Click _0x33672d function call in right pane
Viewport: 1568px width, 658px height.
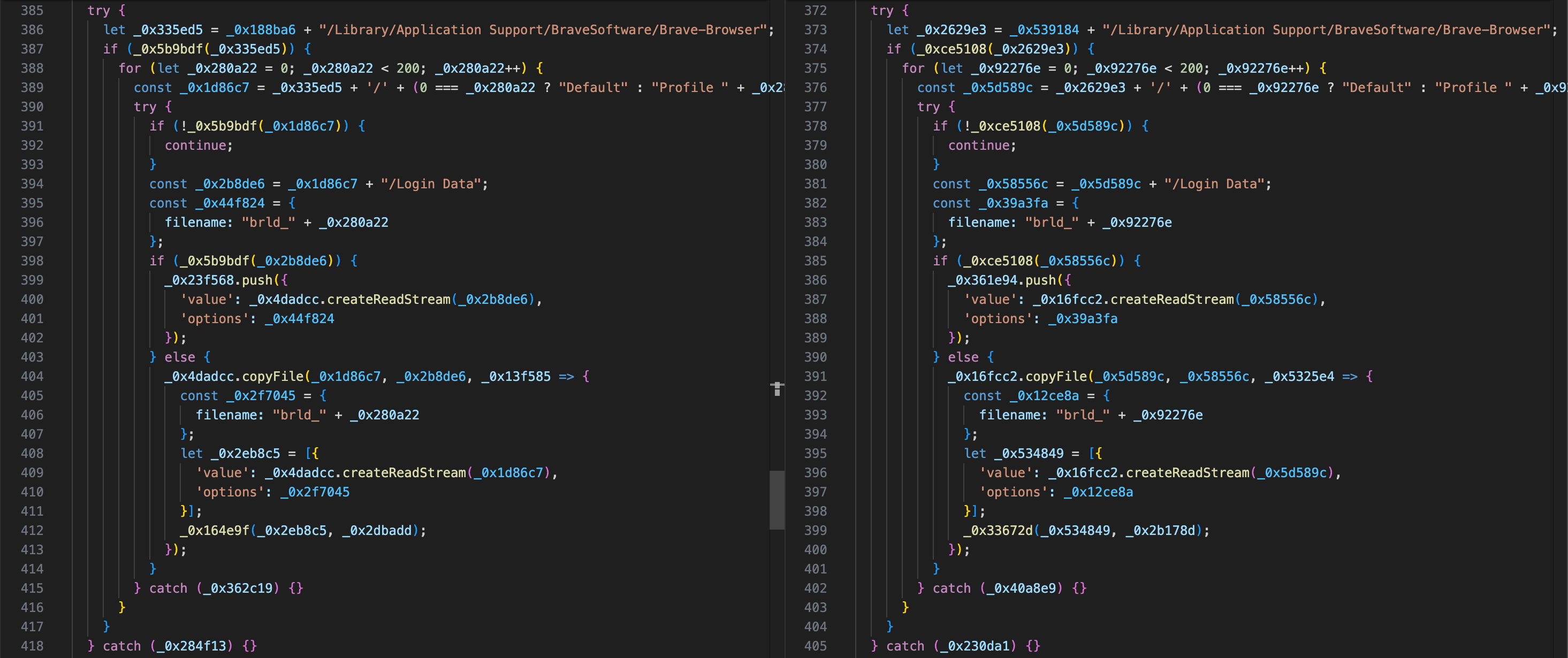pos(998,530)
